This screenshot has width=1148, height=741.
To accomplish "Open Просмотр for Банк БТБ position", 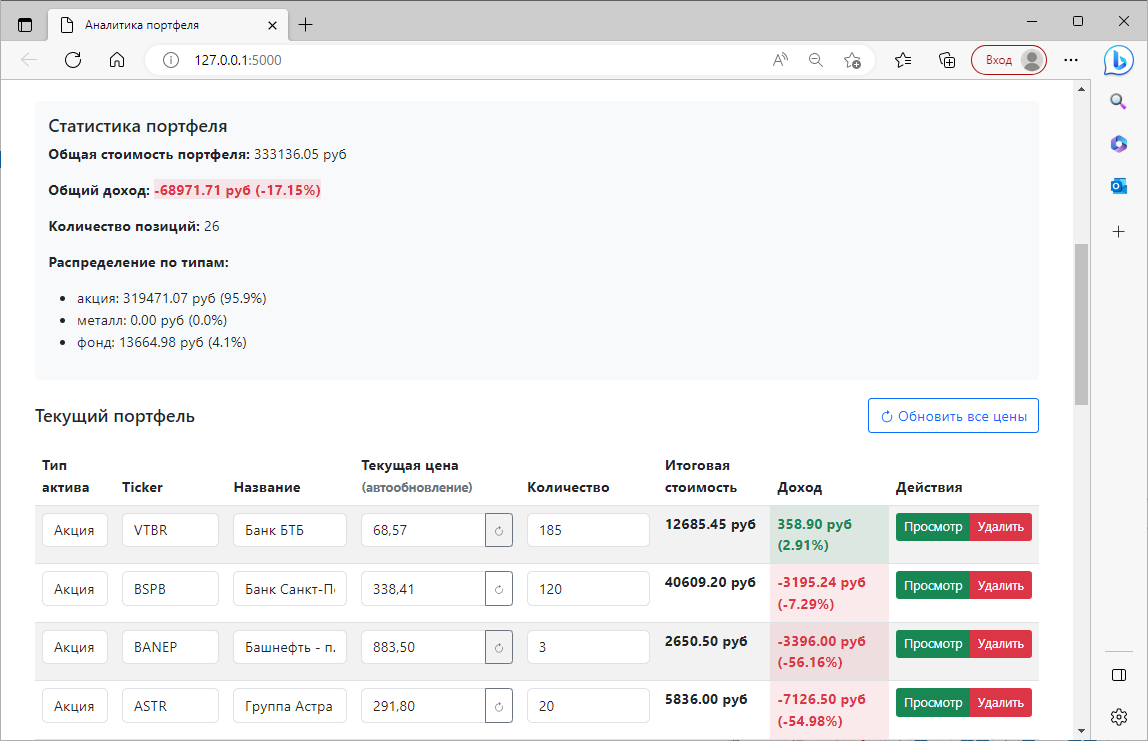I will point(932,527).
